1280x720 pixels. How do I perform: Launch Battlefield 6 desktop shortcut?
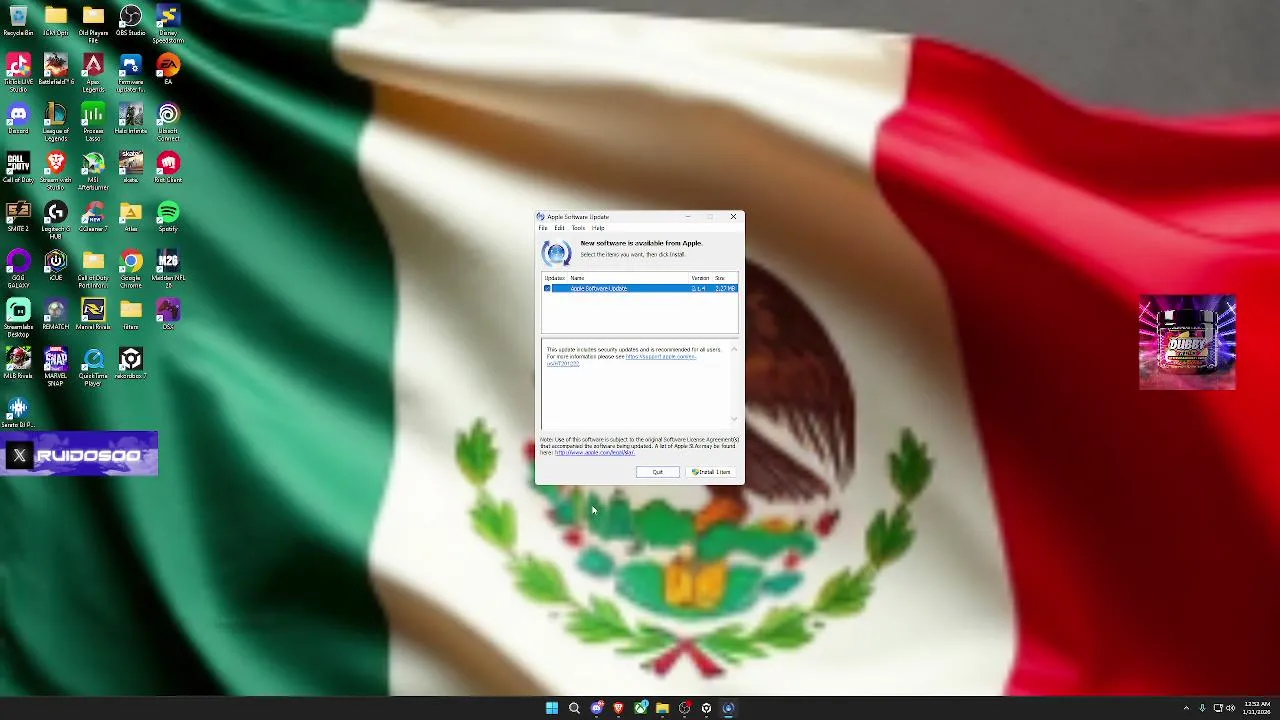pos(56,70)
